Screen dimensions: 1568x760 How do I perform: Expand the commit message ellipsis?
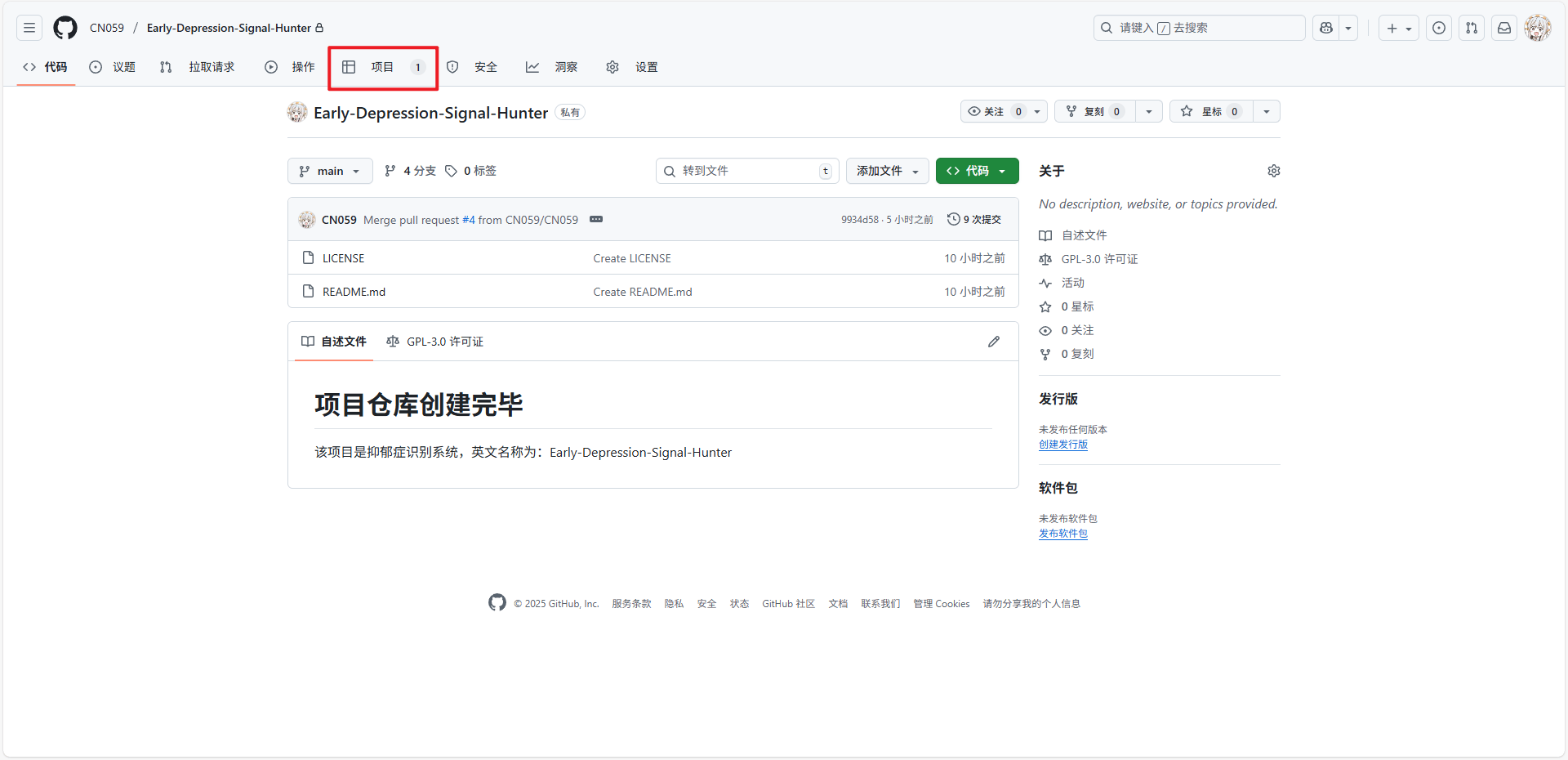click(596, 219)
